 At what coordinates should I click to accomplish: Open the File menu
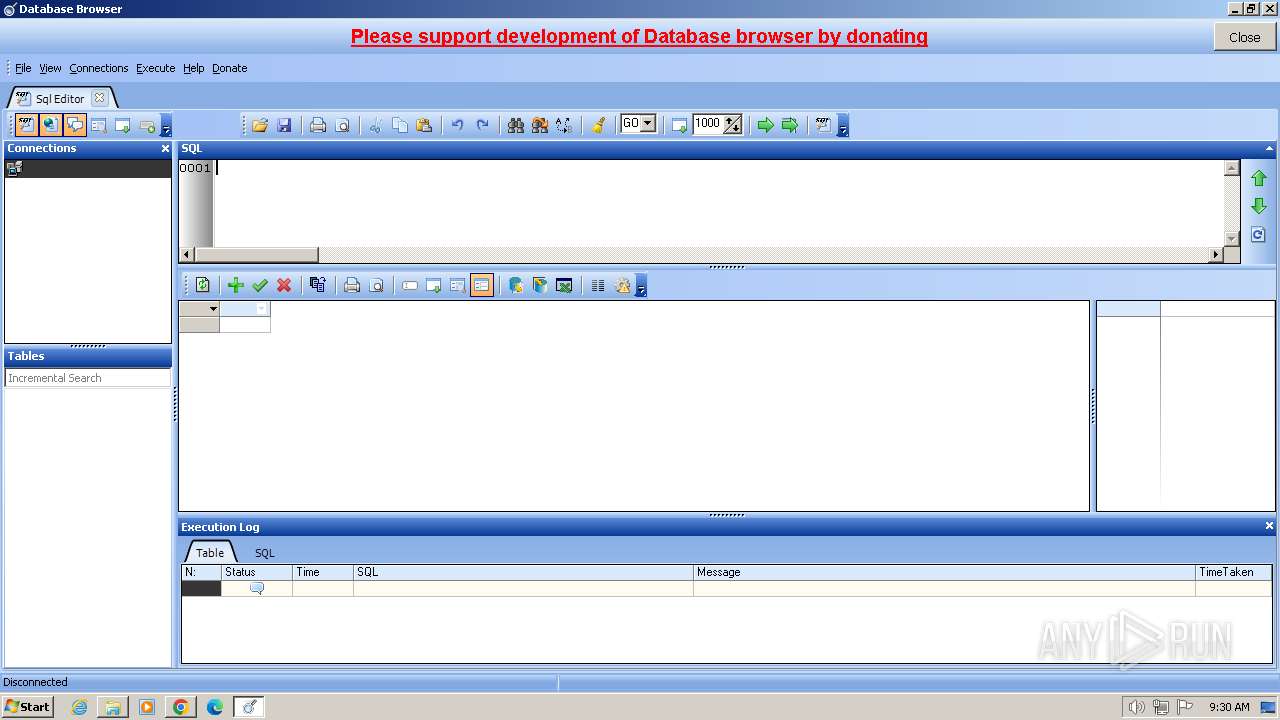coord(23,68)
